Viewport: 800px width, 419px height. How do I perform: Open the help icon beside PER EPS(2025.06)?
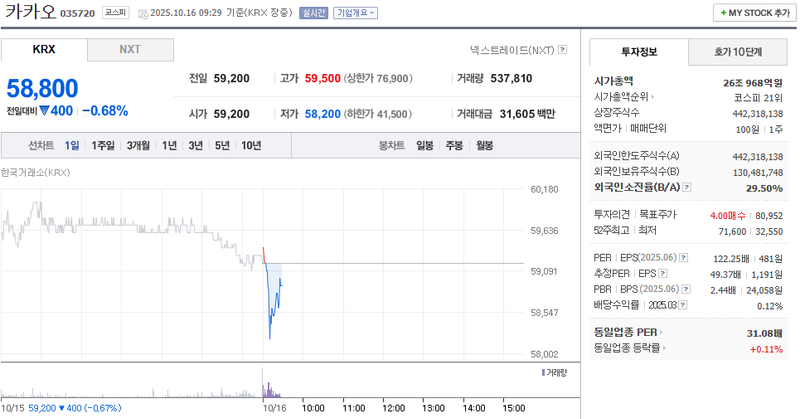685,257
